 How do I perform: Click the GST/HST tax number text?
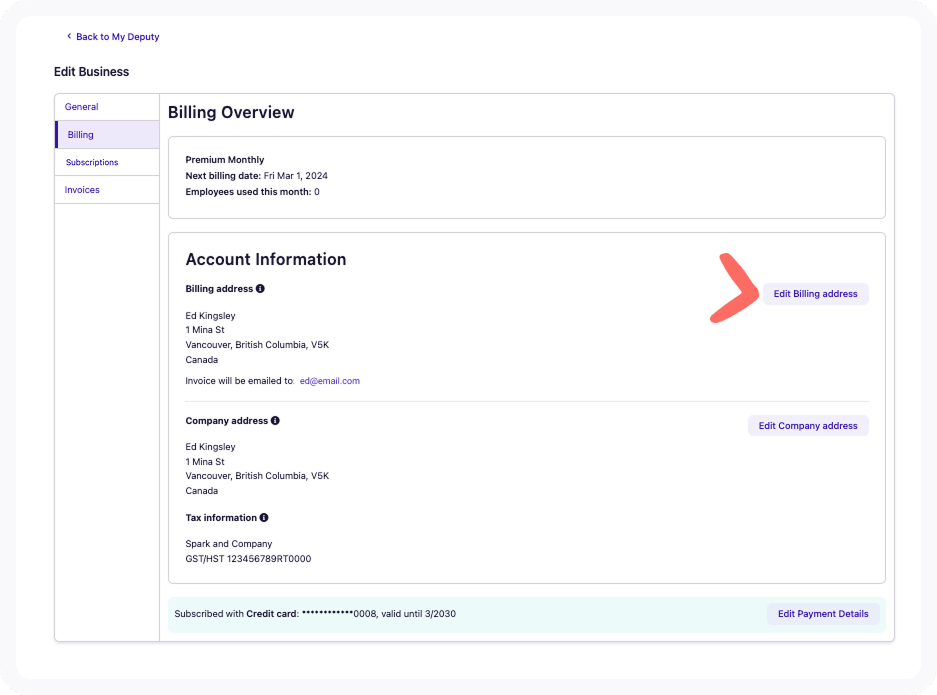pos(248,559)
